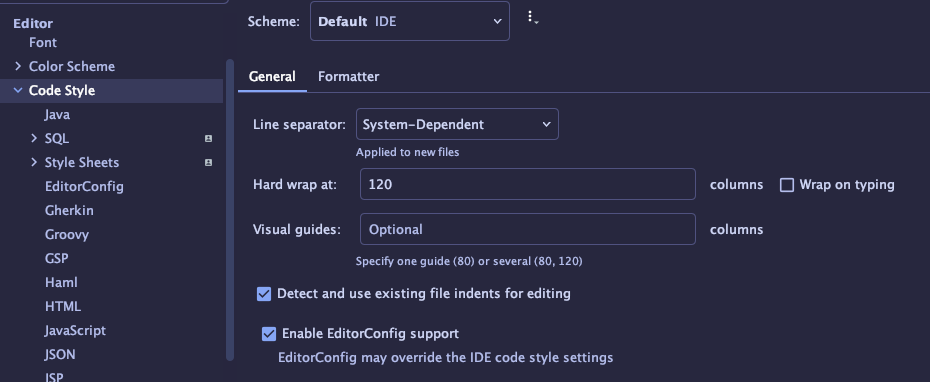Select Font in the settings tree

click(43, 43)
